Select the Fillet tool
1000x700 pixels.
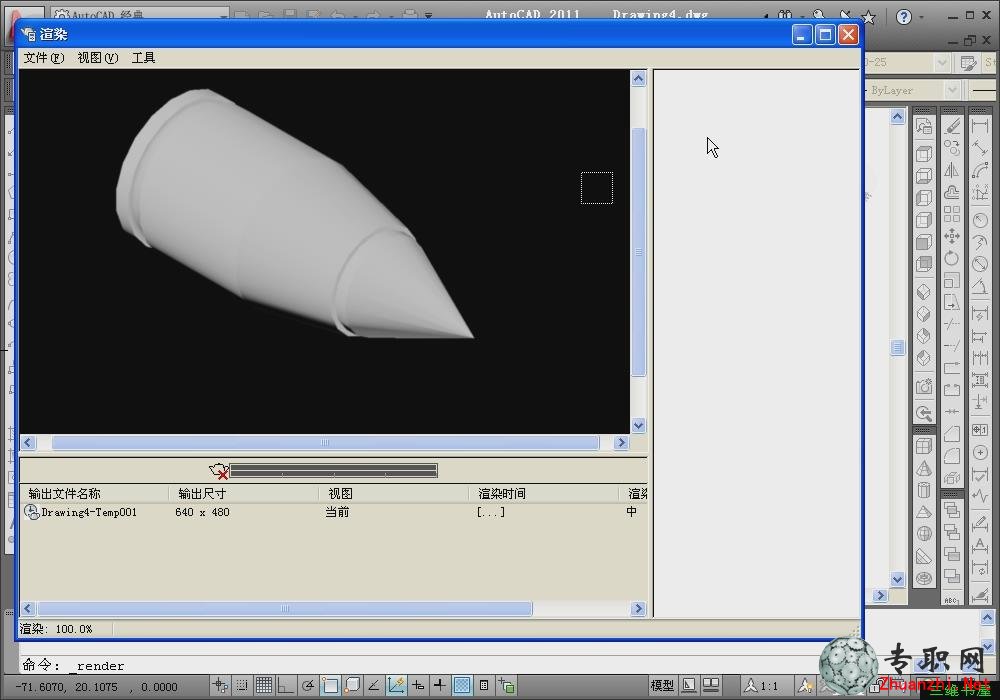[952, 456]
